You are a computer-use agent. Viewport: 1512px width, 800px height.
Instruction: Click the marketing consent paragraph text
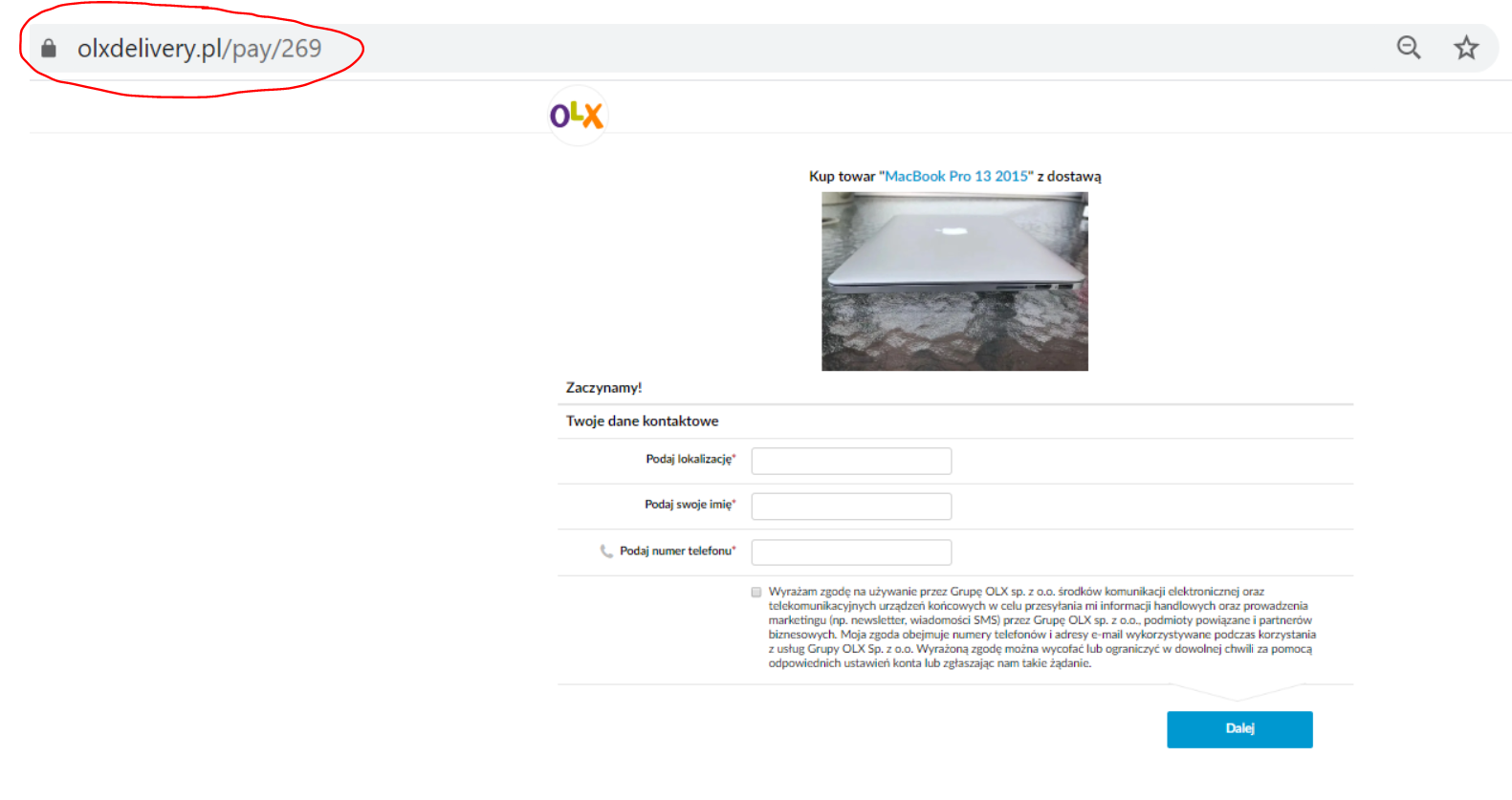tap(1042, 628)
